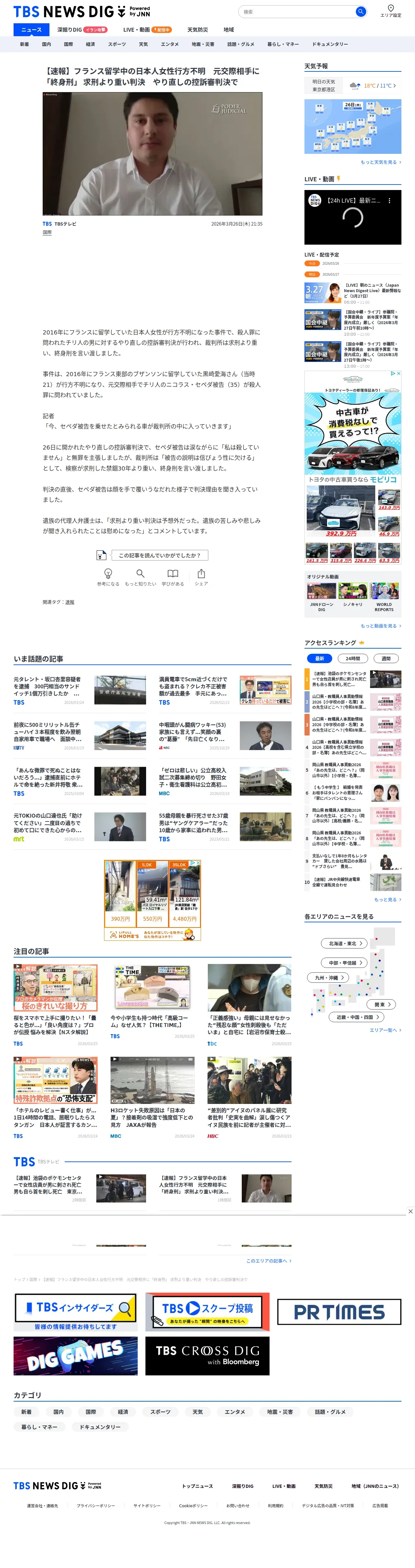The width and height of the screenshot is (415, 1568).
Task: Open the 国内 chip in bottom カテゴリ list
Action: 59,1412
